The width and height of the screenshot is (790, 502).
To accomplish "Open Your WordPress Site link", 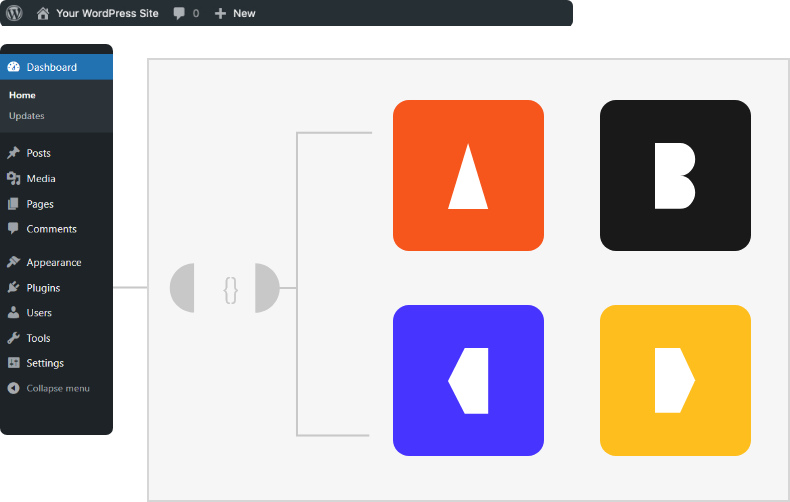I will click(107, 13).
